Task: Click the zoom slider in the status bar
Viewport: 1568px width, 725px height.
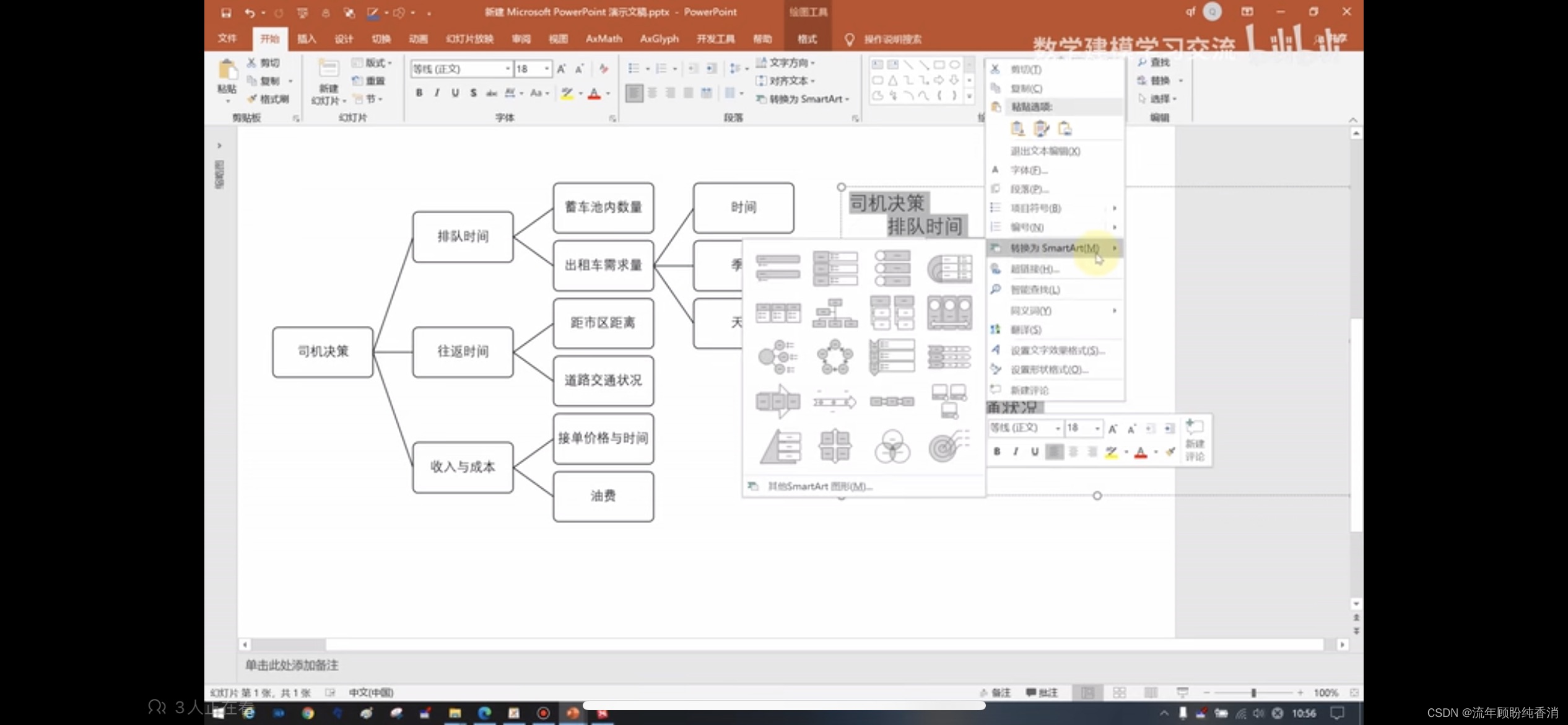Action: coord(1253,693)
